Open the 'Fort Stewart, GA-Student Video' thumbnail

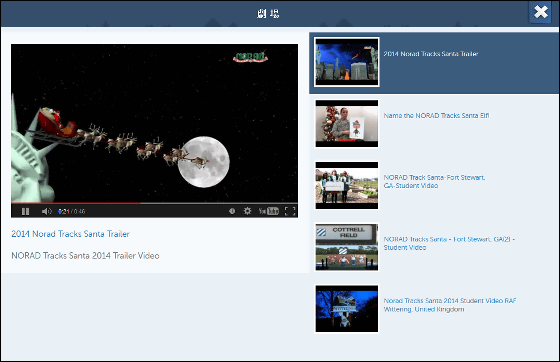[x=346, y=185]
